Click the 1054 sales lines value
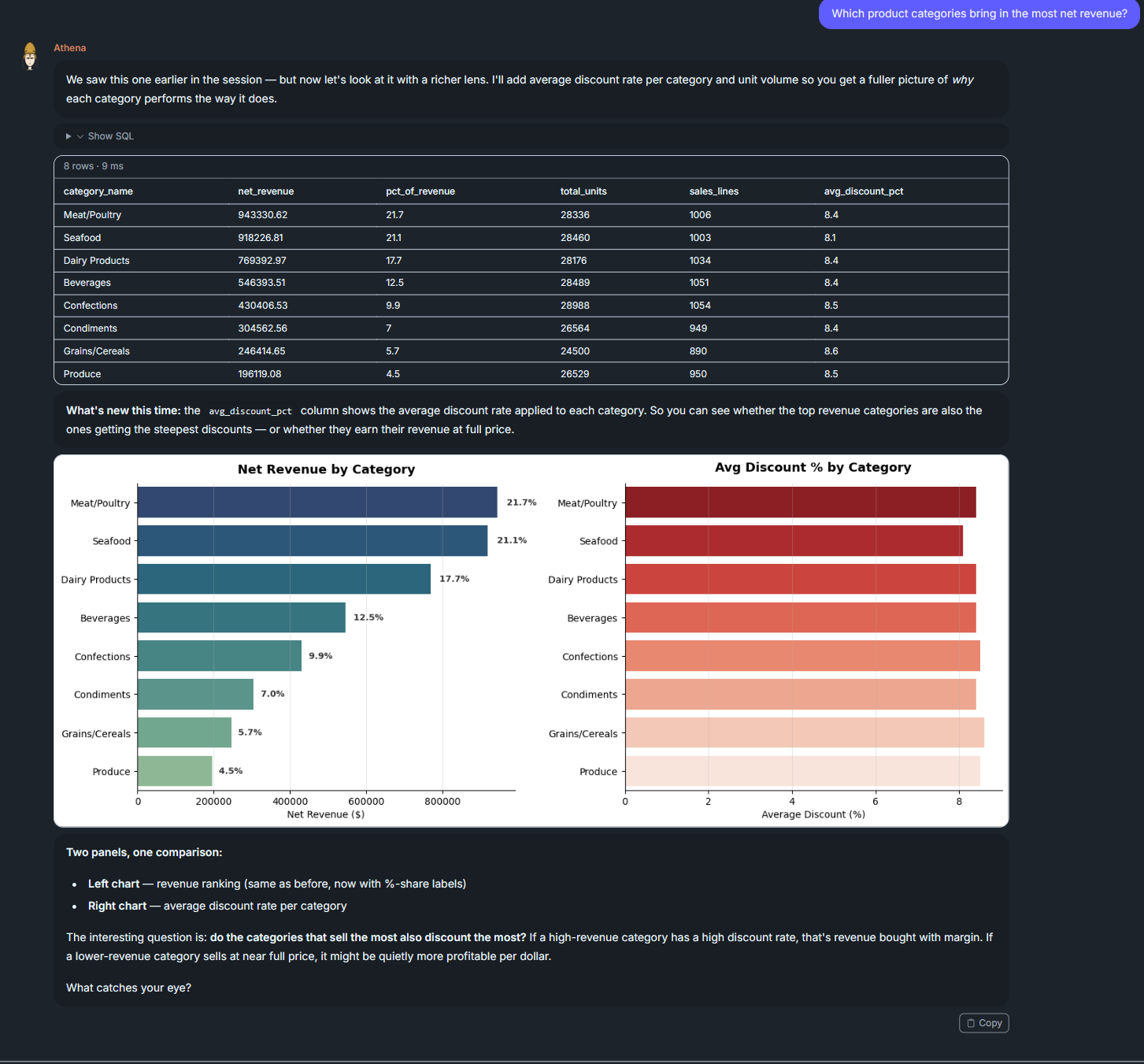 700,306
